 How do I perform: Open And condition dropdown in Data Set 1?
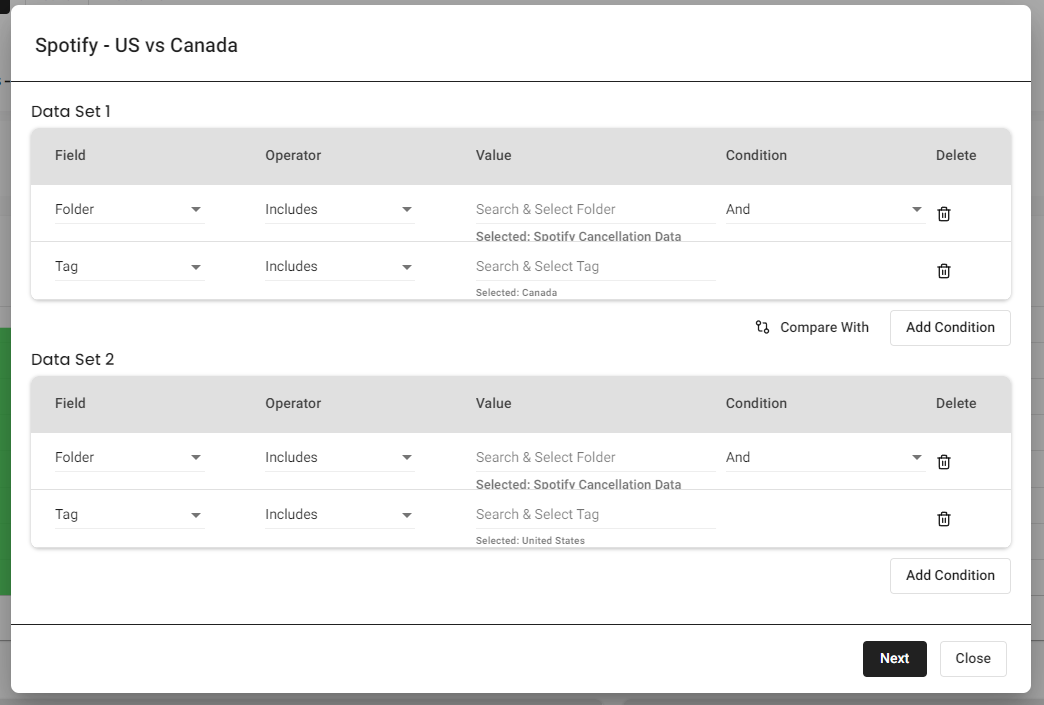point(825,209)
